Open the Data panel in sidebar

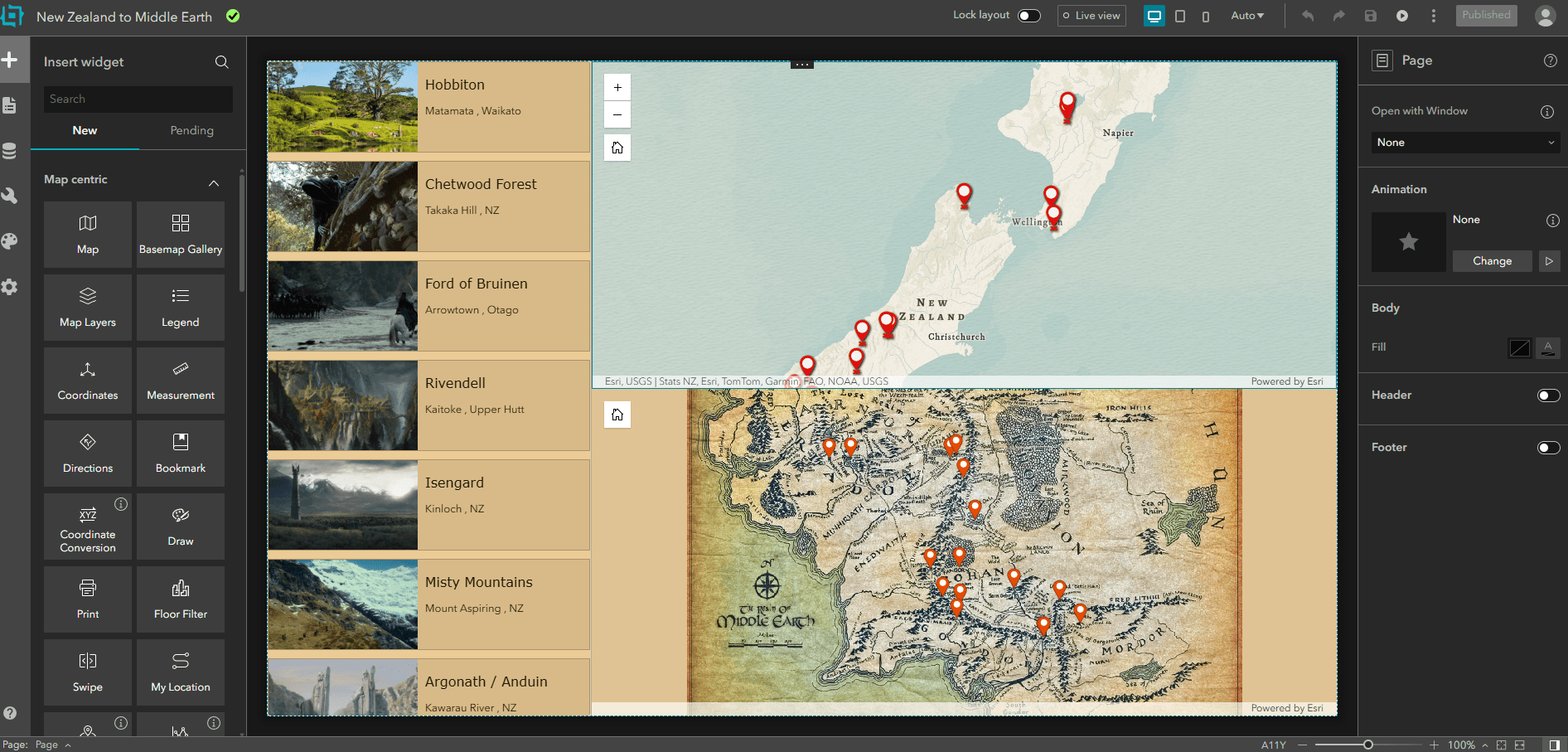tap(10, 151)
